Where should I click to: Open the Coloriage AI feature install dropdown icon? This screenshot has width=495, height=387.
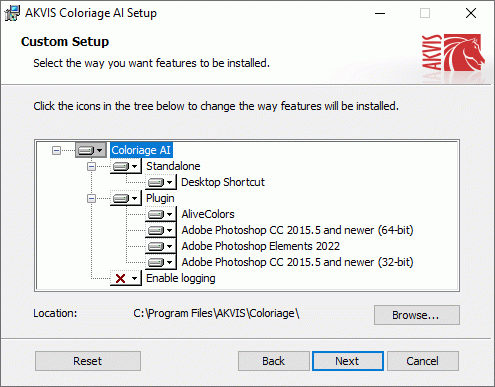(x=91, y=150)
